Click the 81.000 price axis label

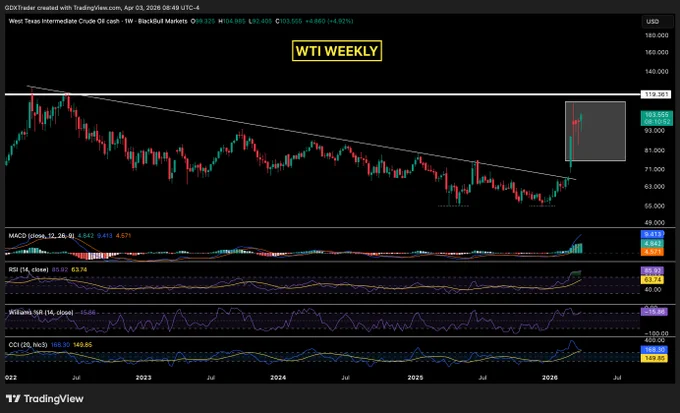coord(655,151)
